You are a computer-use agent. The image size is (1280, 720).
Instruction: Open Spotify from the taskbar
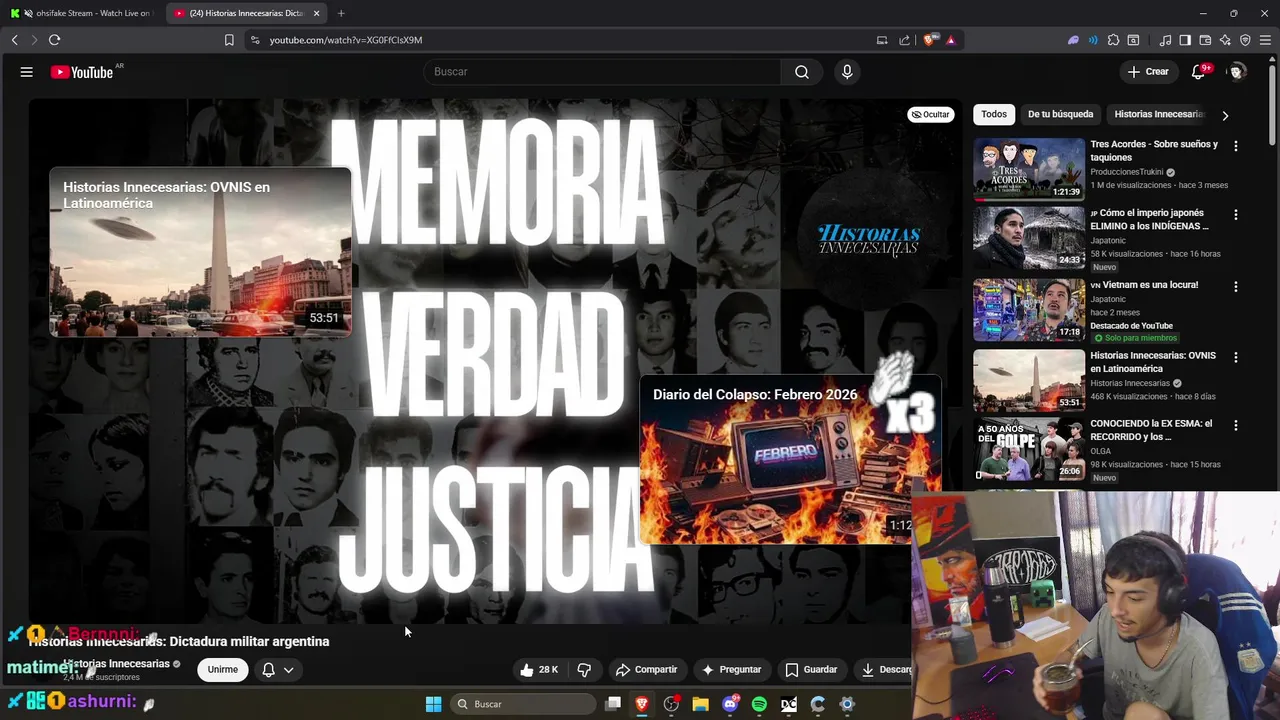pyautogui.click(x=759, y=704)
